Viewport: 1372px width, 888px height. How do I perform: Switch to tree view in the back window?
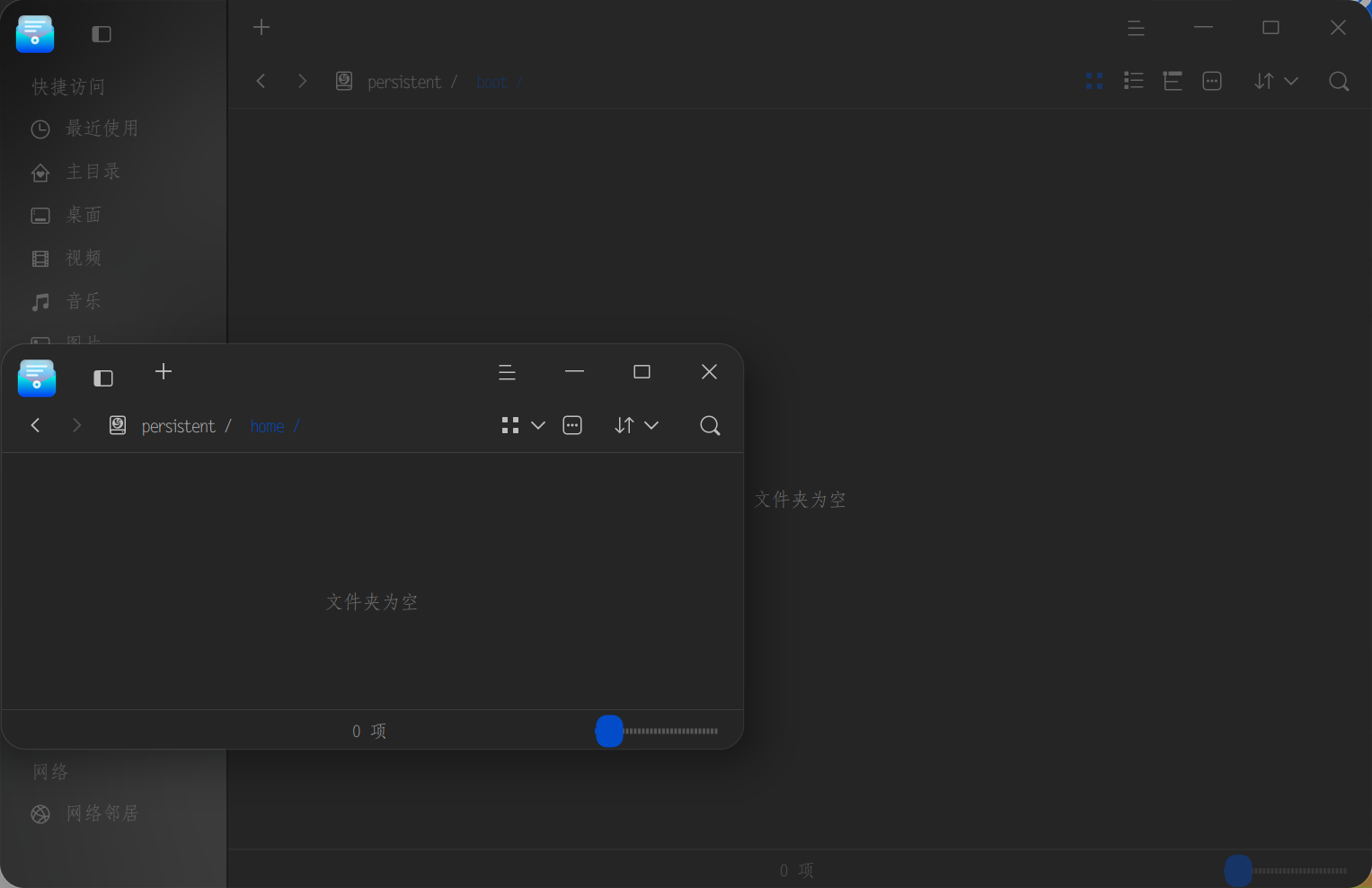1173,81
